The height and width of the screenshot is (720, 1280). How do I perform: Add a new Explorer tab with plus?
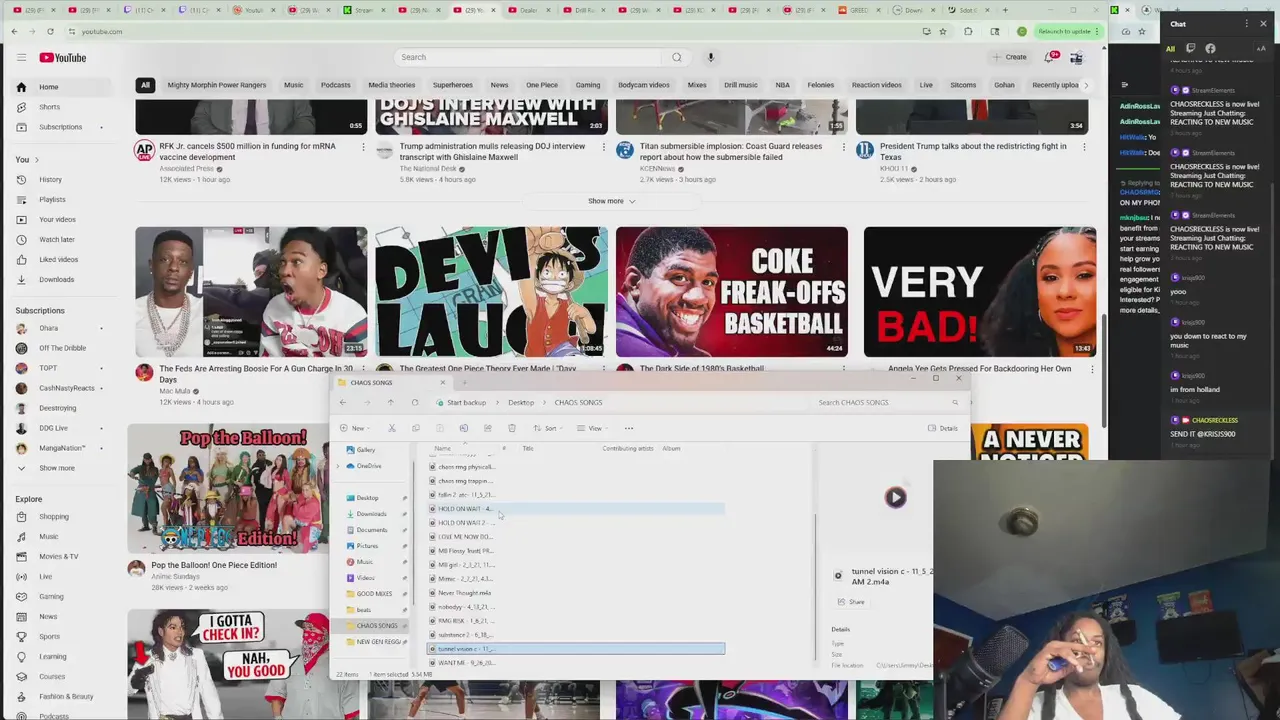(465, 382)
